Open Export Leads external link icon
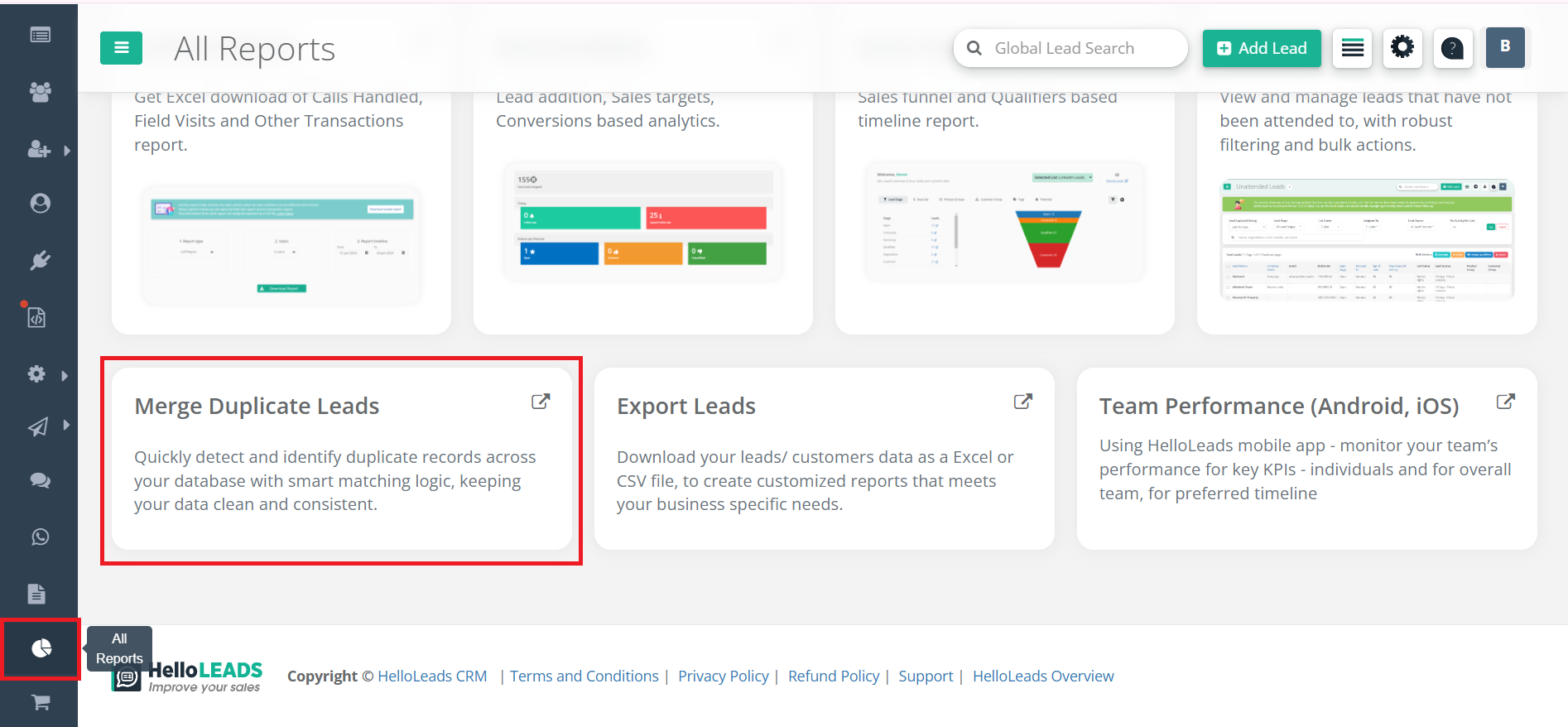The width and height of the screenshot is (1568, 727). 1023,402
